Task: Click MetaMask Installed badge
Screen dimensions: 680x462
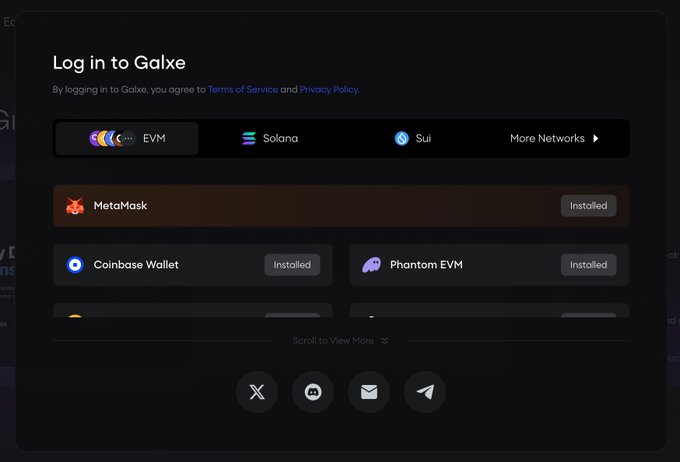Action: click(588, 206)
